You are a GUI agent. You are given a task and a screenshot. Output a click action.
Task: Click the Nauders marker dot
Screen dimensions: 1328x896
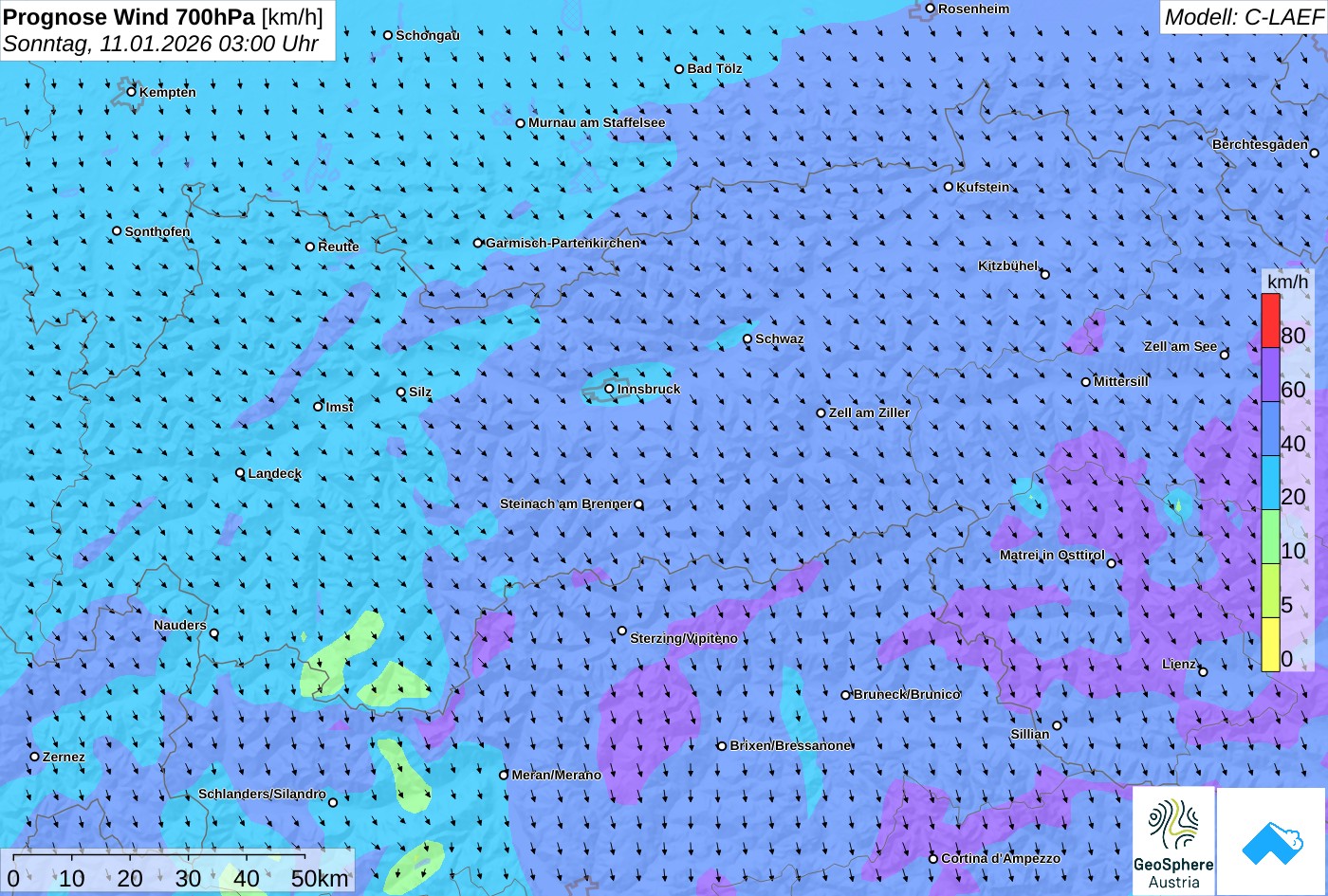point(214,633)
